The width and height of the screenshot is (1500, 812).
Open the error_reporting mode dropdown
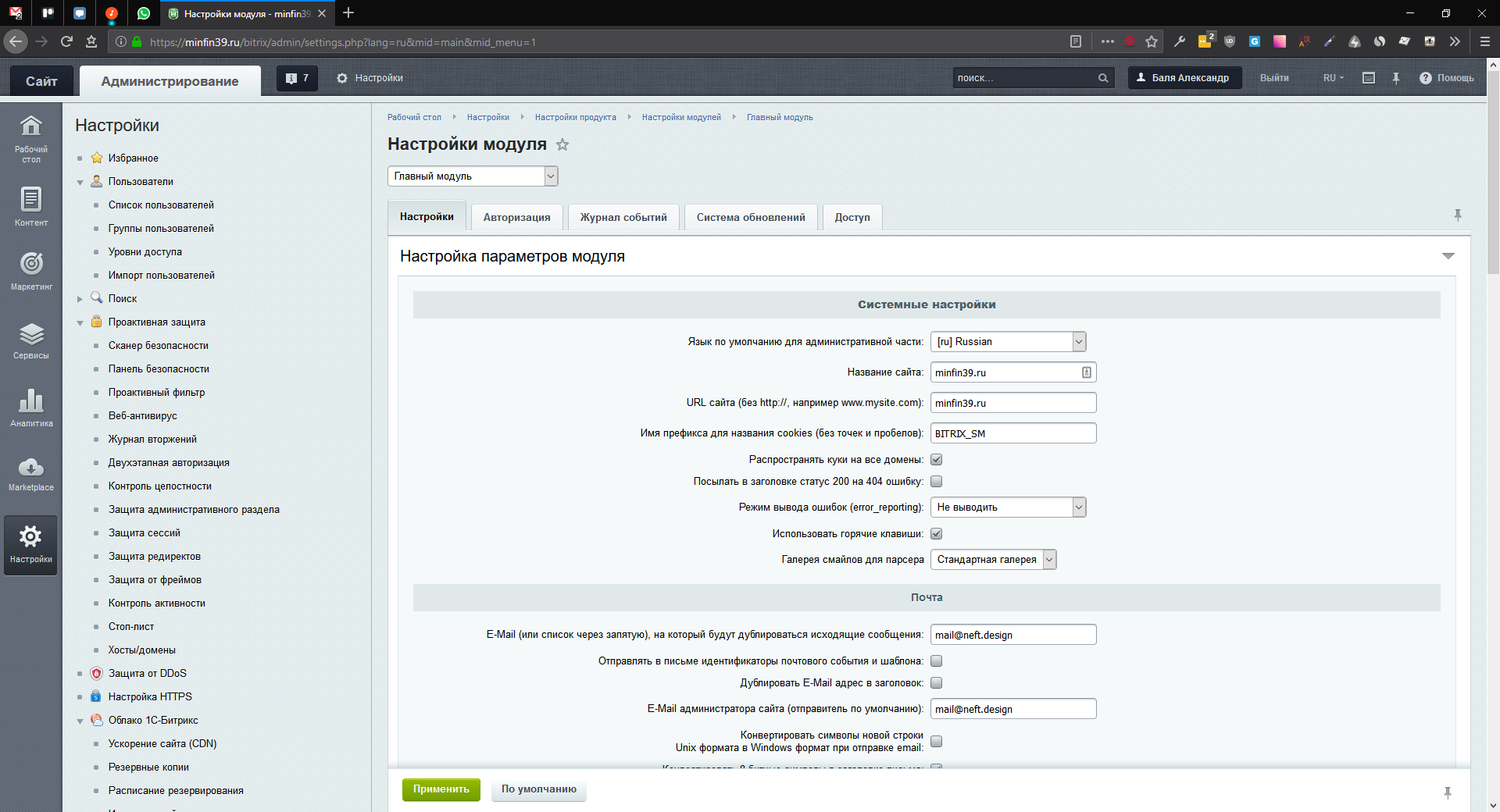tap(1008, 507)
